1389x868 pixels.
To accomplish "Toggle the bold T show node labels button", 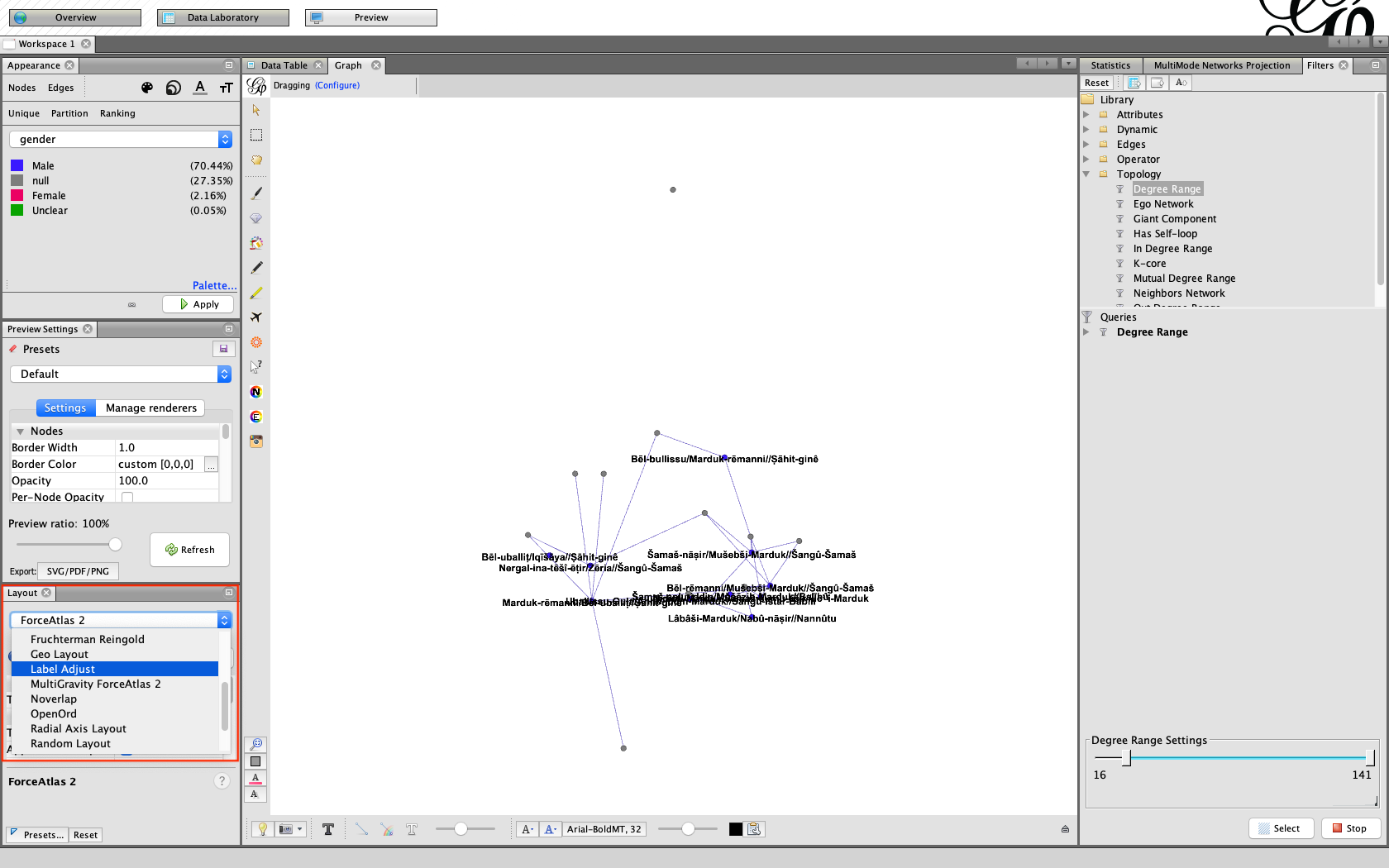I will pyautogui.click(x=328, y=829).
